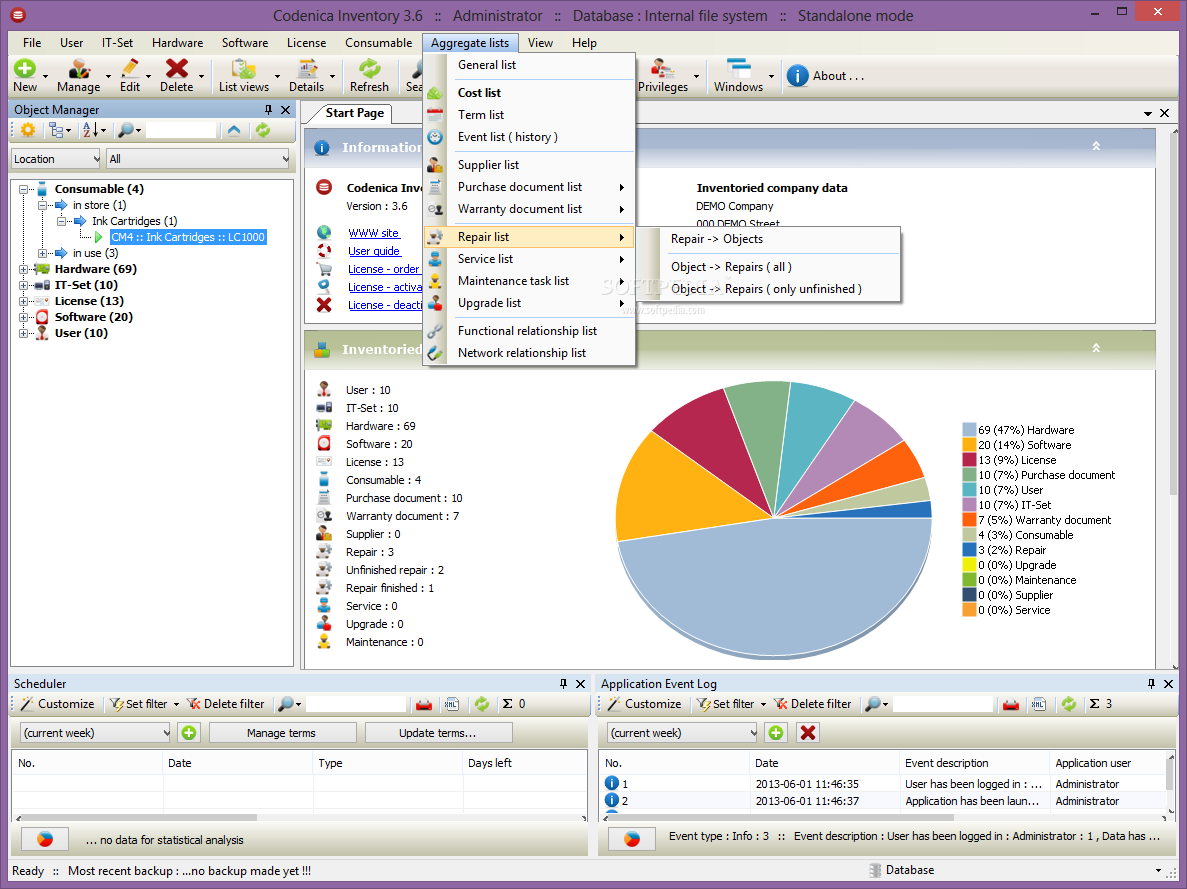Click the Event Log XML export icon
1187x889 pixels.
(1039, 704)
